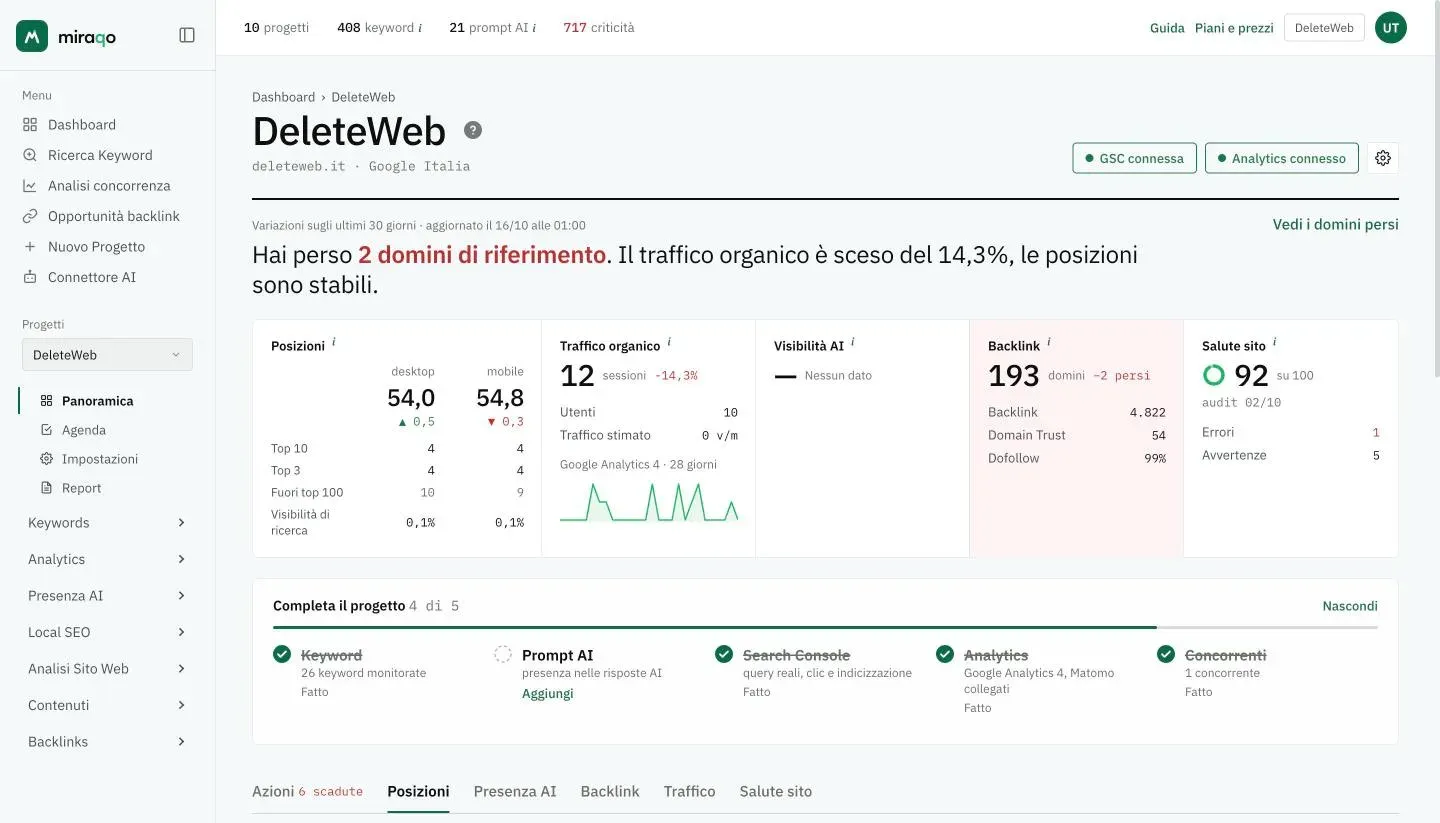Open the DeleteWeb project dropdown
The height and width of the screenshot is (823, 1440).
click(107, 355)
